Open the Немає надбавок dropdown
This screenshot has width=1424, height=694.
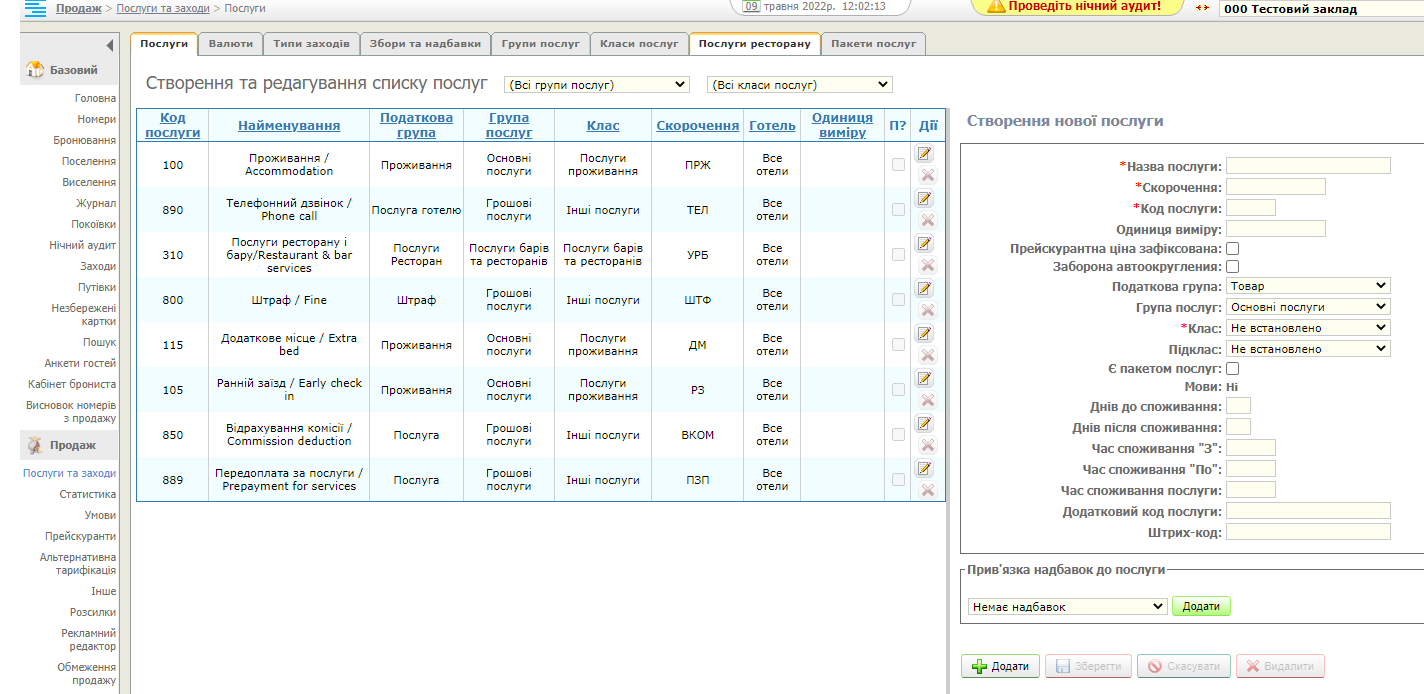(1067, 607)
